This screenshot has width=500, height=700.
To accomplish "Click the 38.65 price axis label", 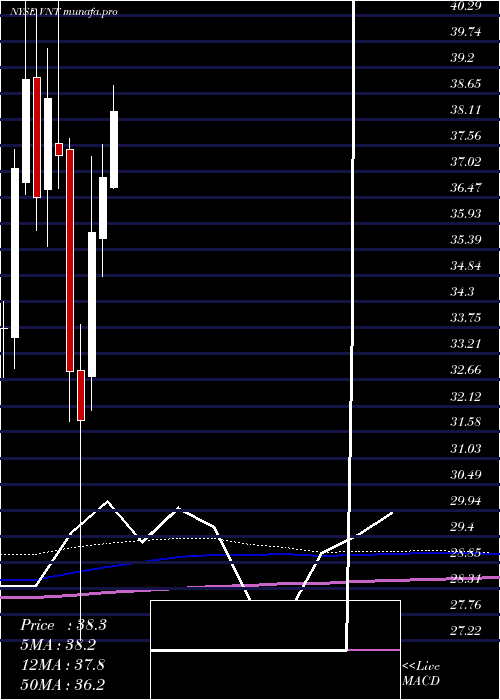I will pyautogui.click(x=466, y=84).
